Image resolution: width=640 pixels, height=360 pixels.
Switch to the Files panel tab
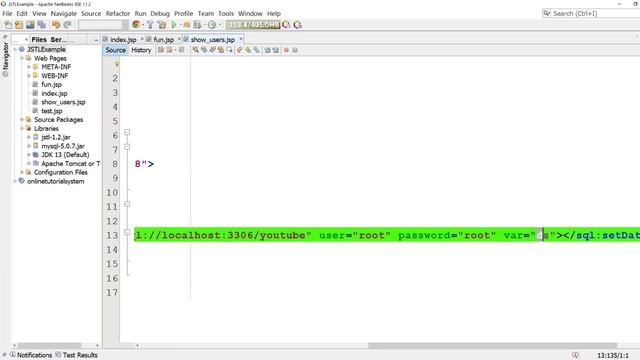tap(39, 40)
